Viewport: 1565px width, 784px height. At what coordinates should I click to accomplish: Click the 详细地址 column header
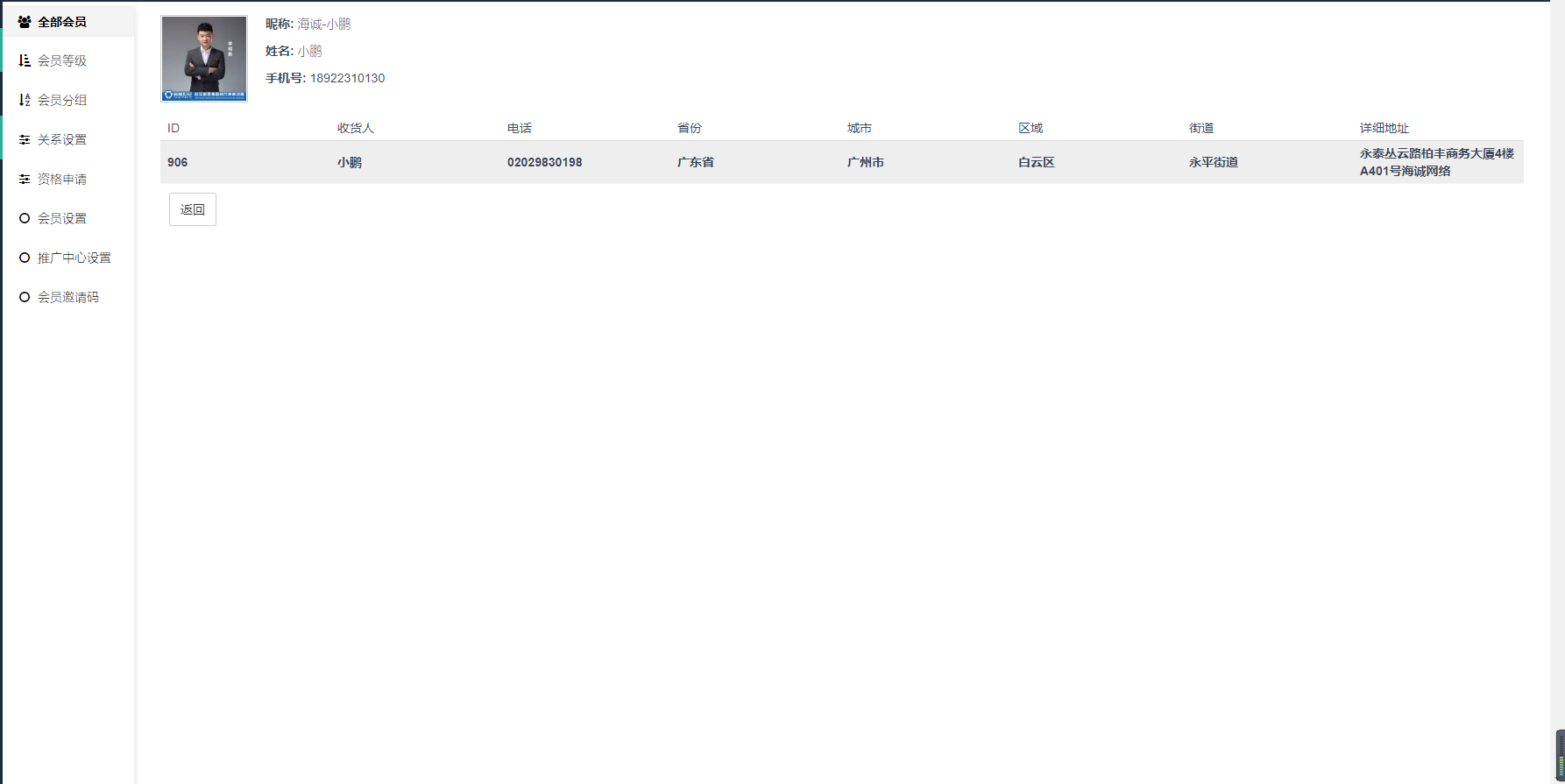coord(1384,128)
